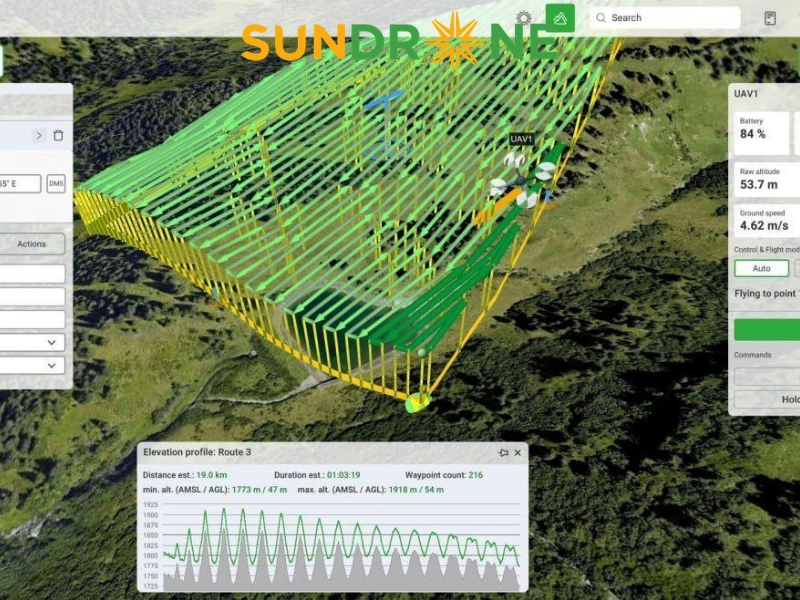The height and width of the screenshot is (600, 800).
Task: Click the green button under Flying to point
Action: [x=767, y=330]
